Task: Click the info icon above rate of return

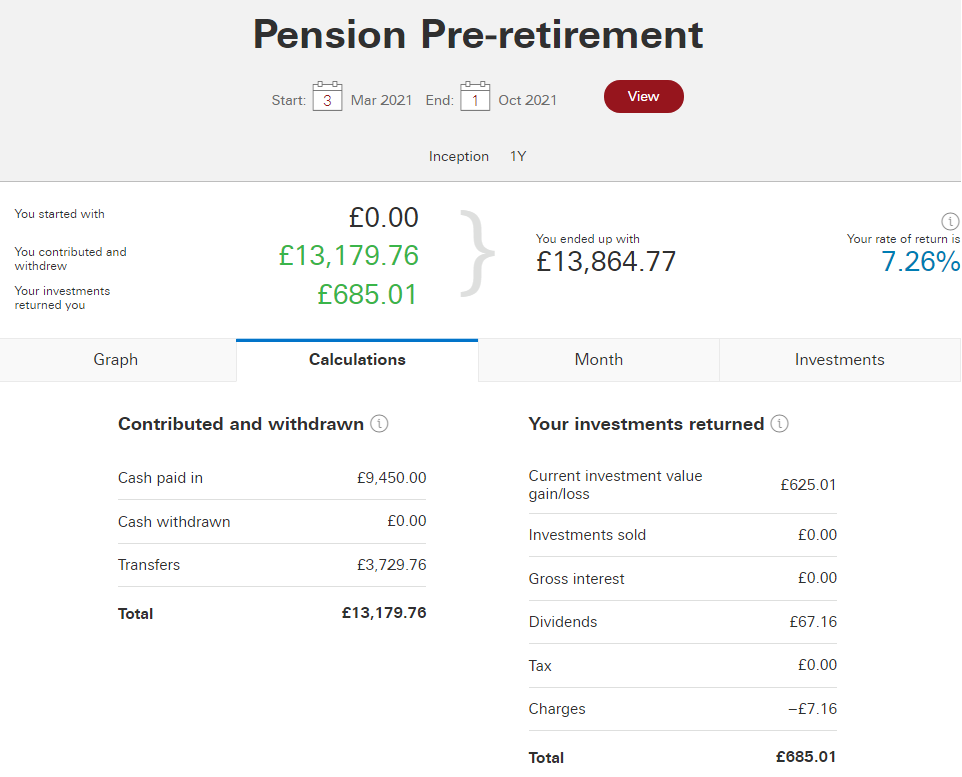Action: 950,221
